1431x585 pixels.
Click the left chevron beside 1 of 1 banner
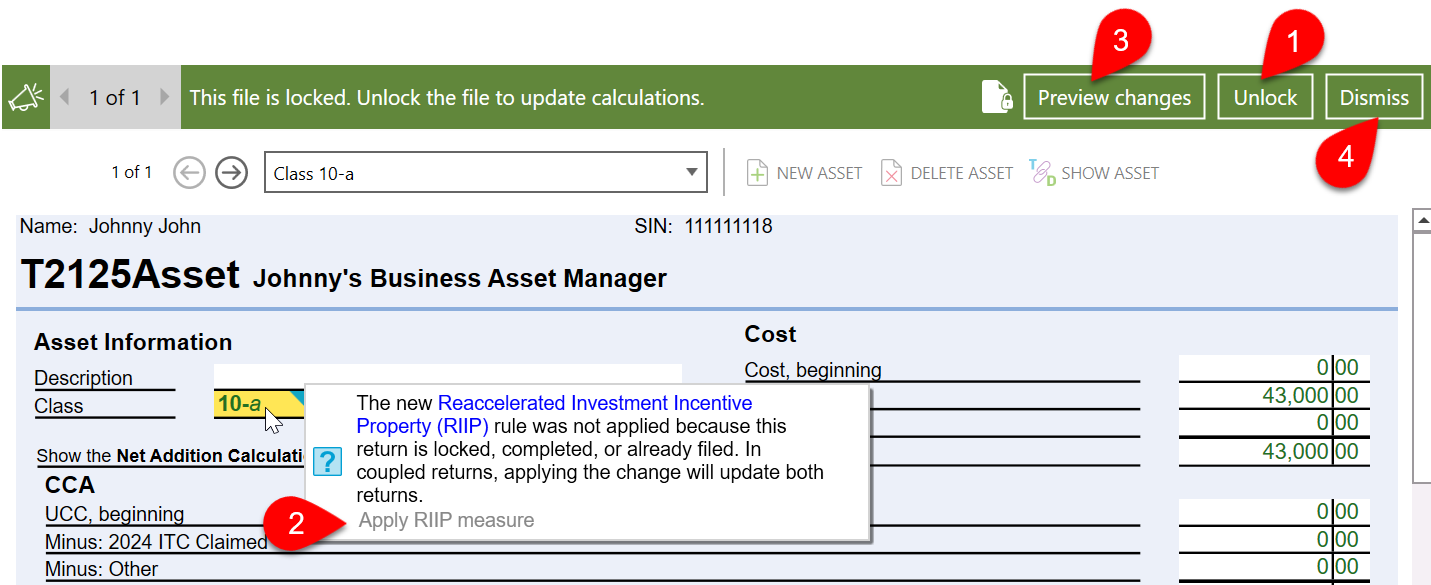(63, 97)
